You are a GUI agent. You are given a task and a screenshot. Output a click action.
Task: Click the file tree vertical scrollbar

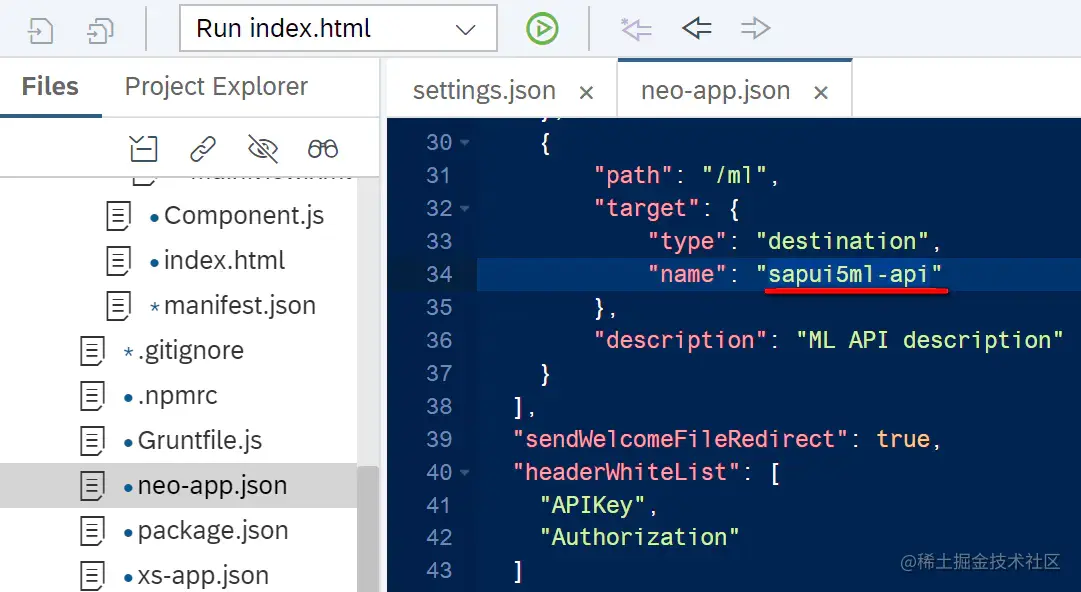tap(368, 529)
